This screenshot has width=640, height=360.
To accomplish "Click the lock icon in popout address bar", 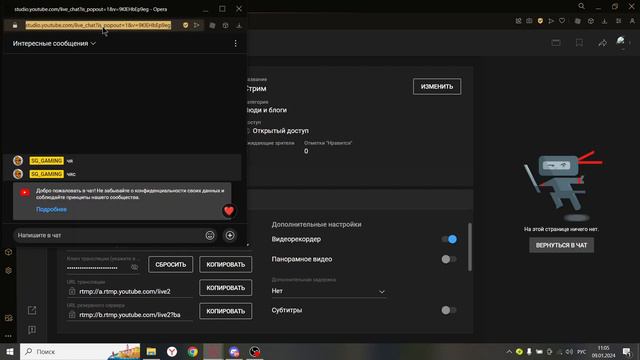I will pyautogui.click(x=15, y=25).
